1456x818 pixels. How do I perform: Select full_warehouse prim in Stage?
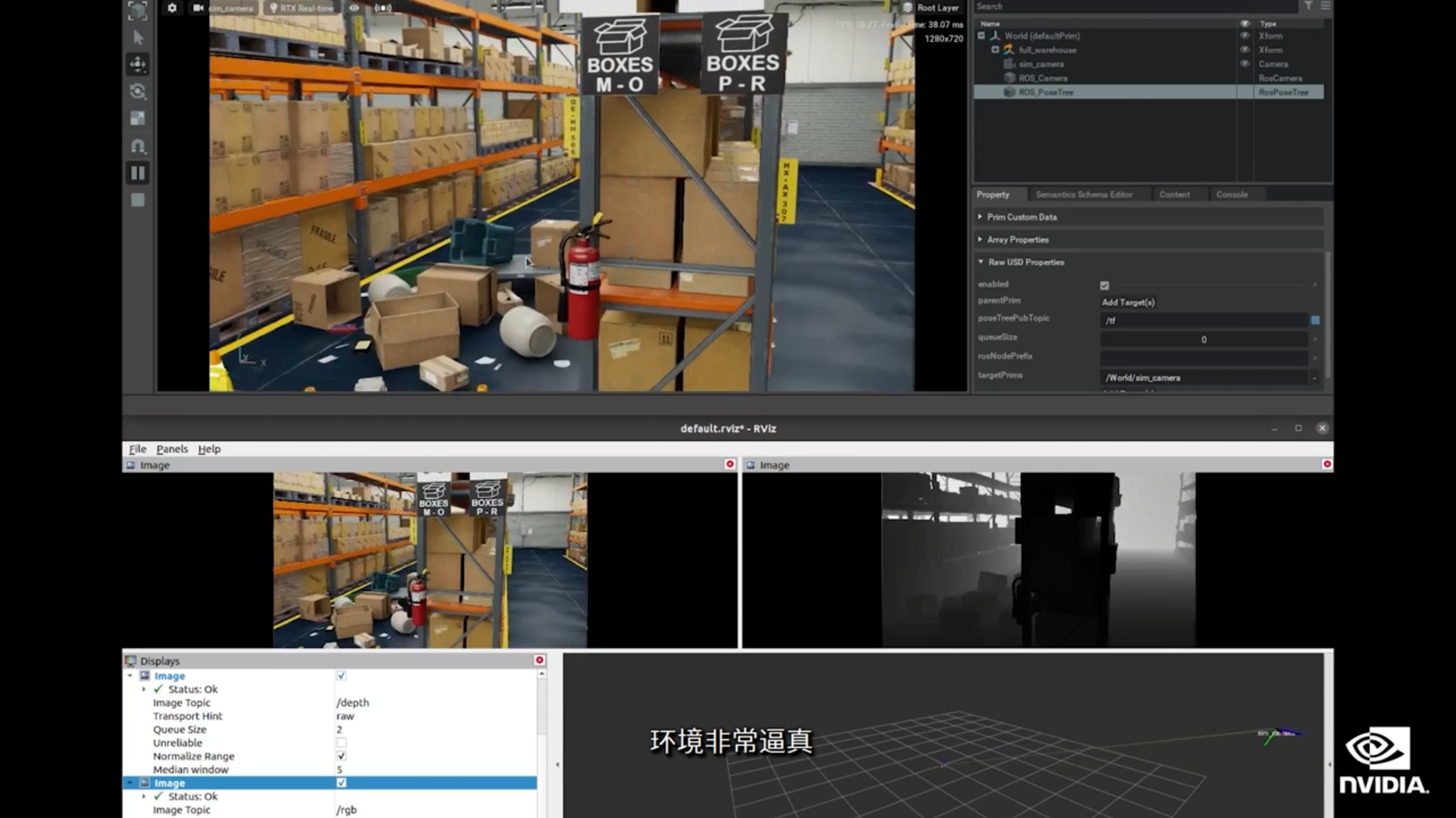point(1047,50)
